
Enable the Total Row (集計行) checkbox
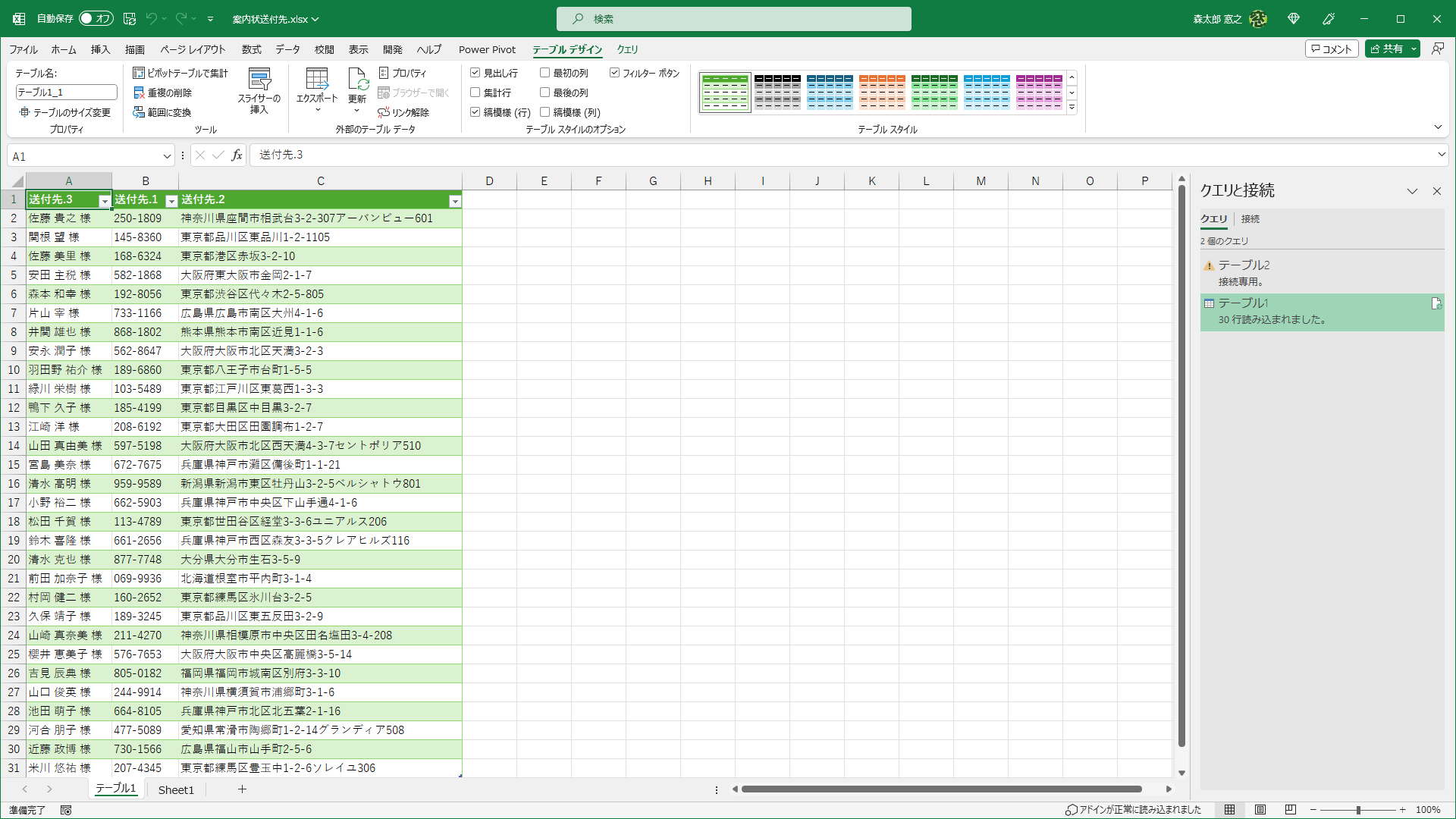click(x=475, y=93)
